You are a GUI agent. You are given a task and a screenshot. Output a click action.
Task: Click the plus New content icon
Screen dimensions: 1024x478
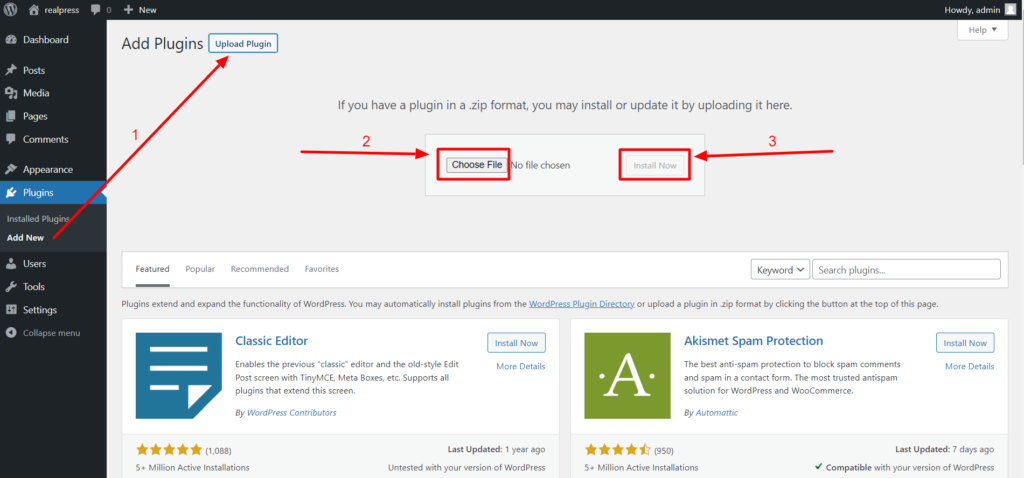click(129, 10)
